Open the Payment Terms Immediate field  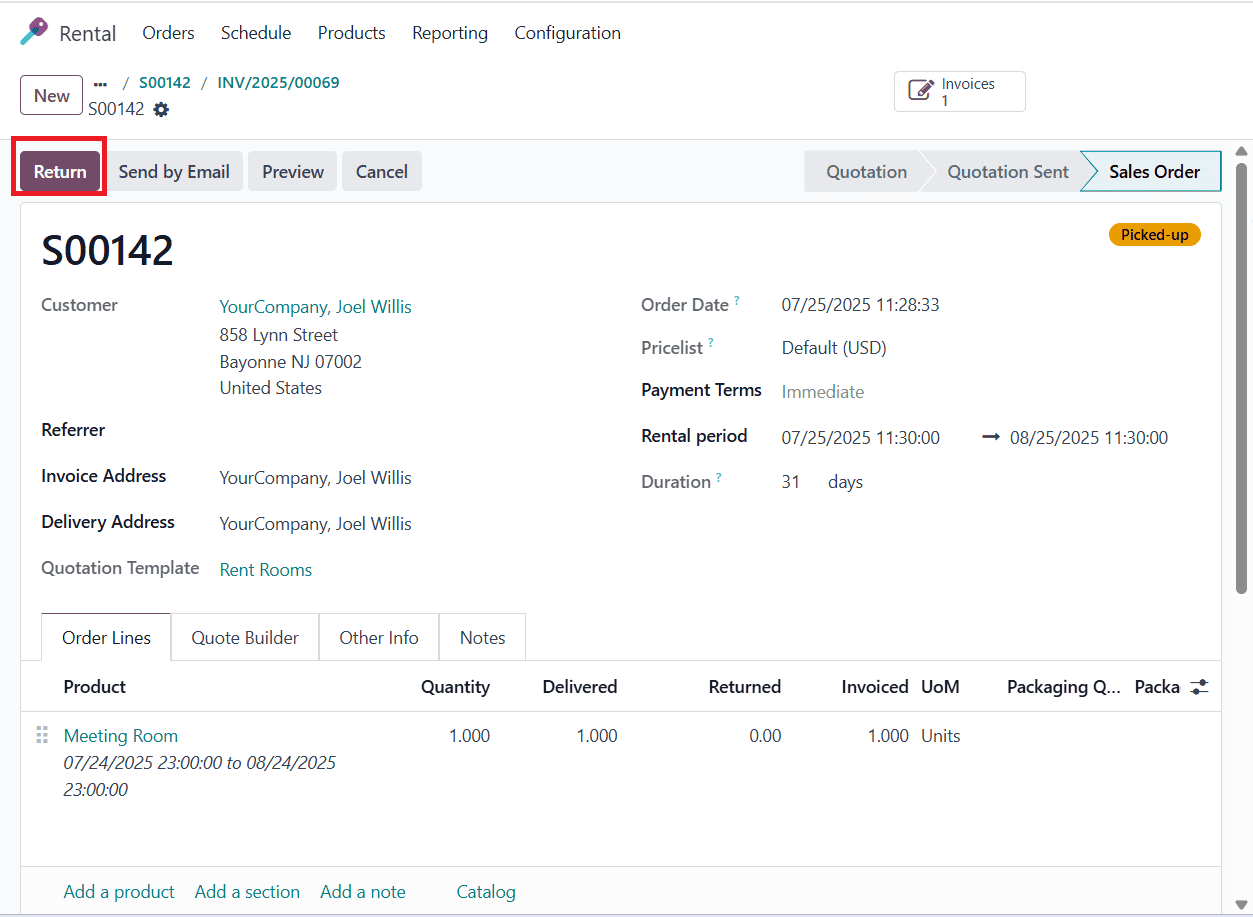[823, 392]
